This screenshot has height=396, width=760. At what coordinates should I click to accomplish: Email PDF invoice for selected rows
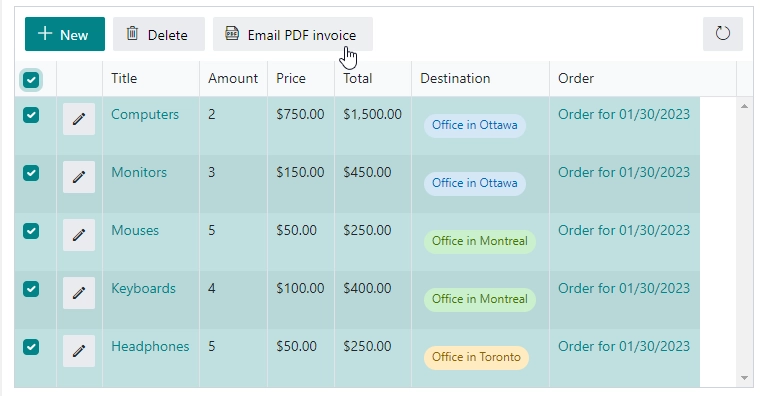(293, 34)
